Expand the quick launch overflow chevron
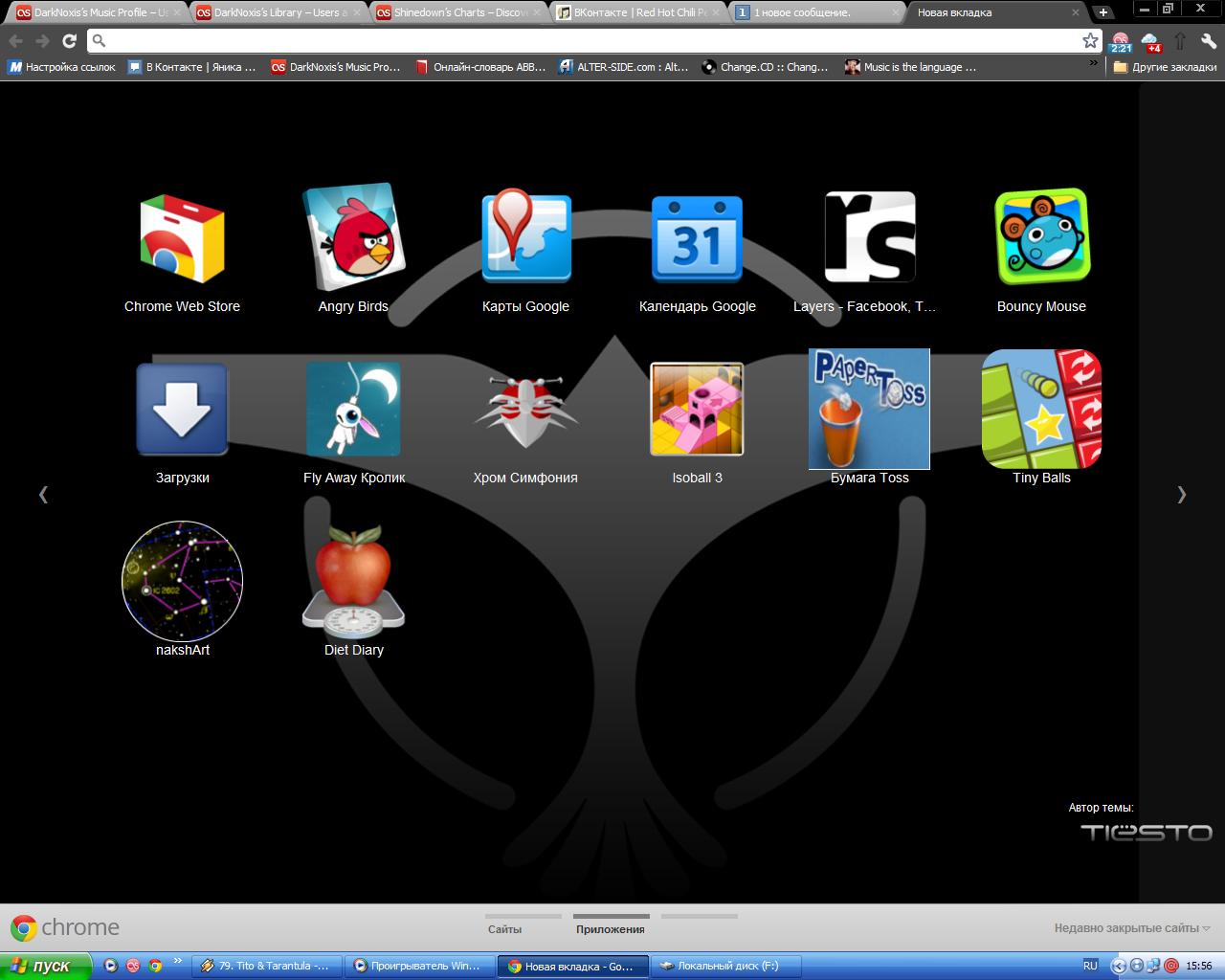This screenshot has height=980, width=1225. 177,962
